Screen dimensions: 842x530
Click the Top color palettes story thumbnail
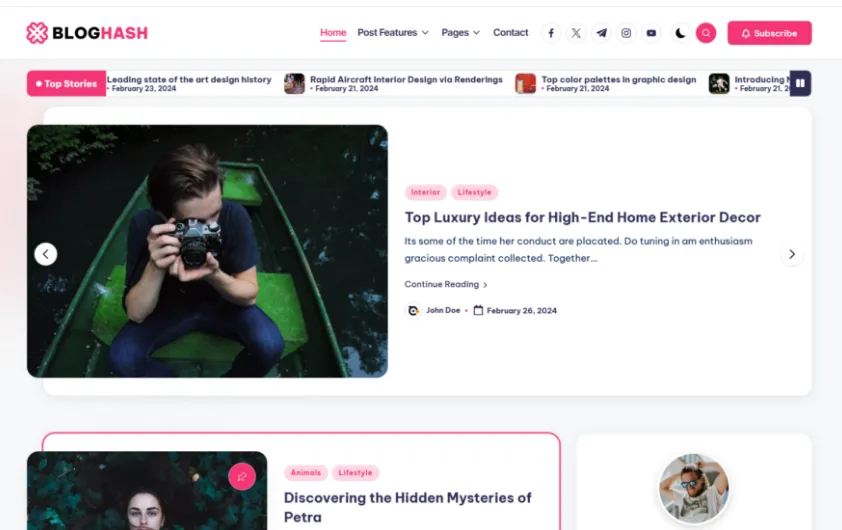click(x=525, y=84)
